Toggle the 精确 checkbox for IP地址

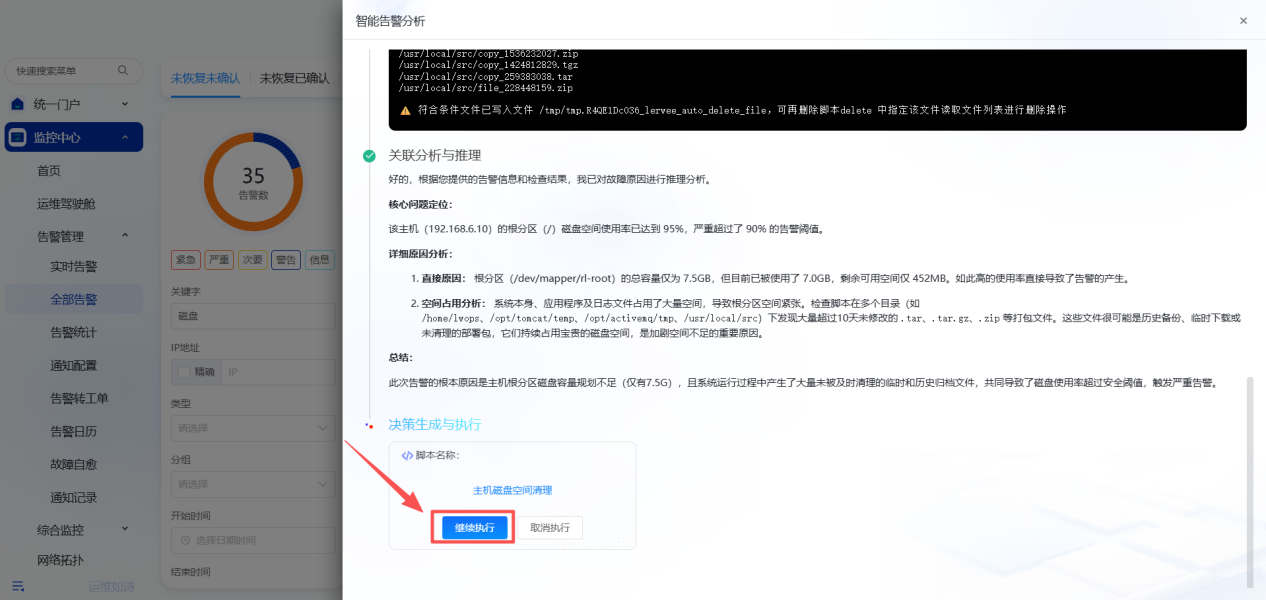pos(184,372)
